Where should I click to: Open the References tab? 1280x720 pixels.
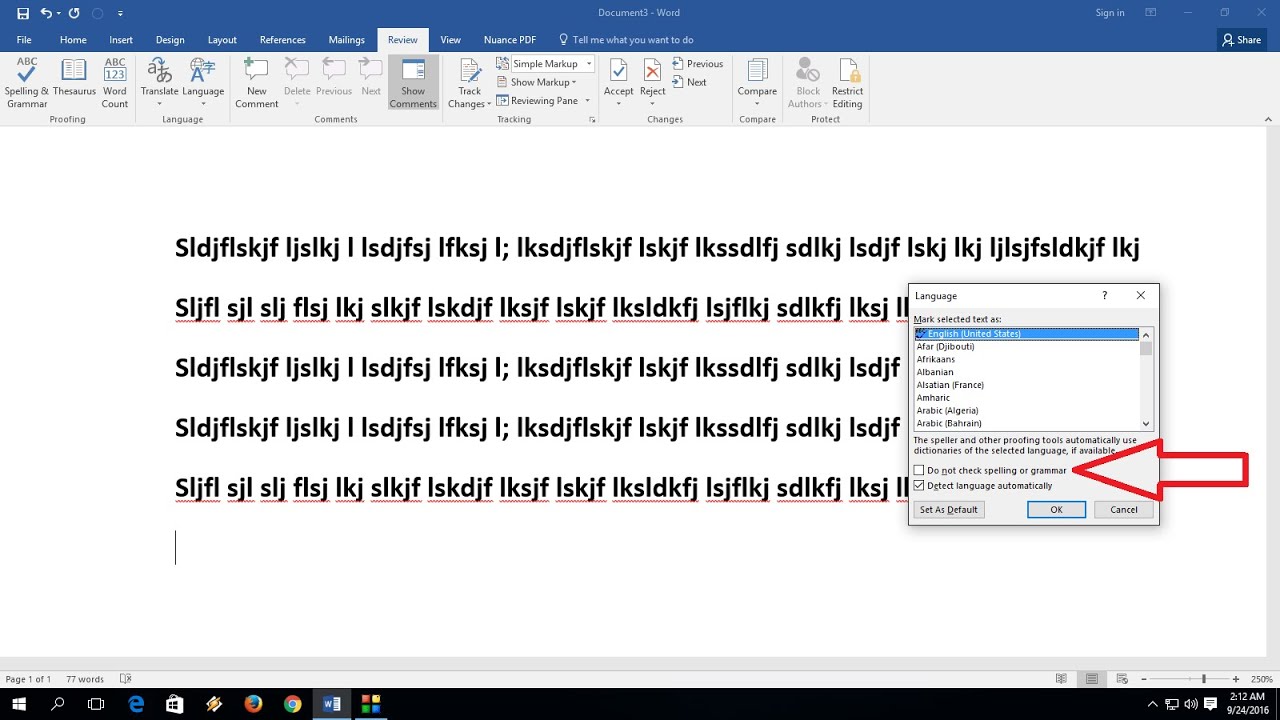pos(283,40)
